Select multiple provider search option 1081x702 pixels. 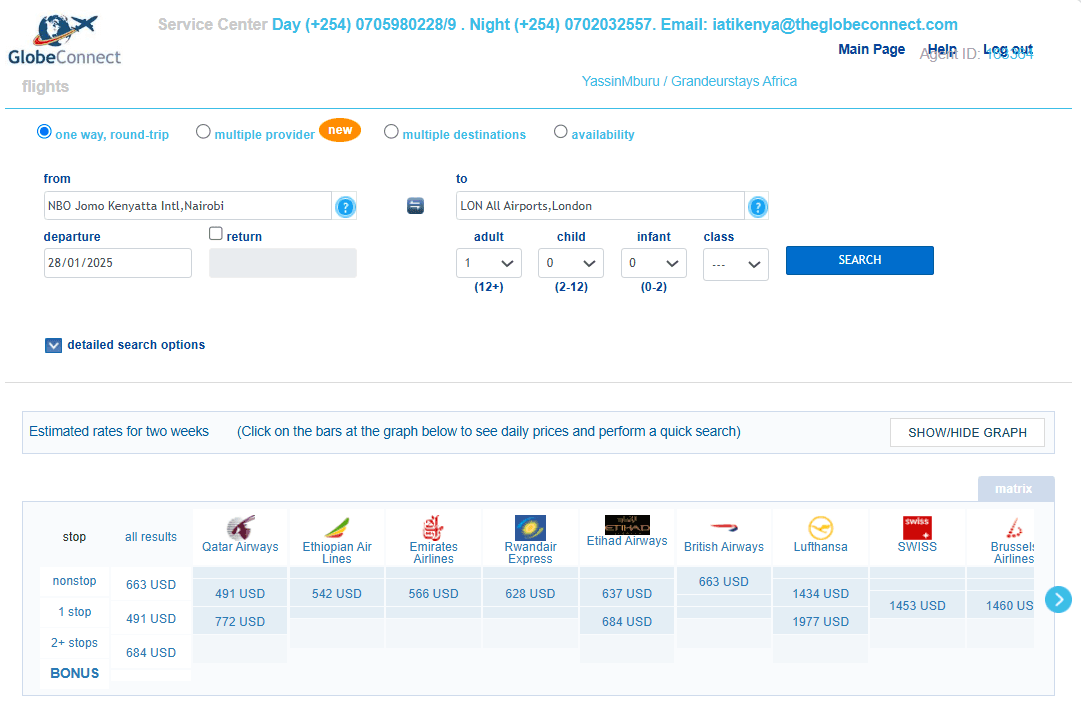(203, 132)
